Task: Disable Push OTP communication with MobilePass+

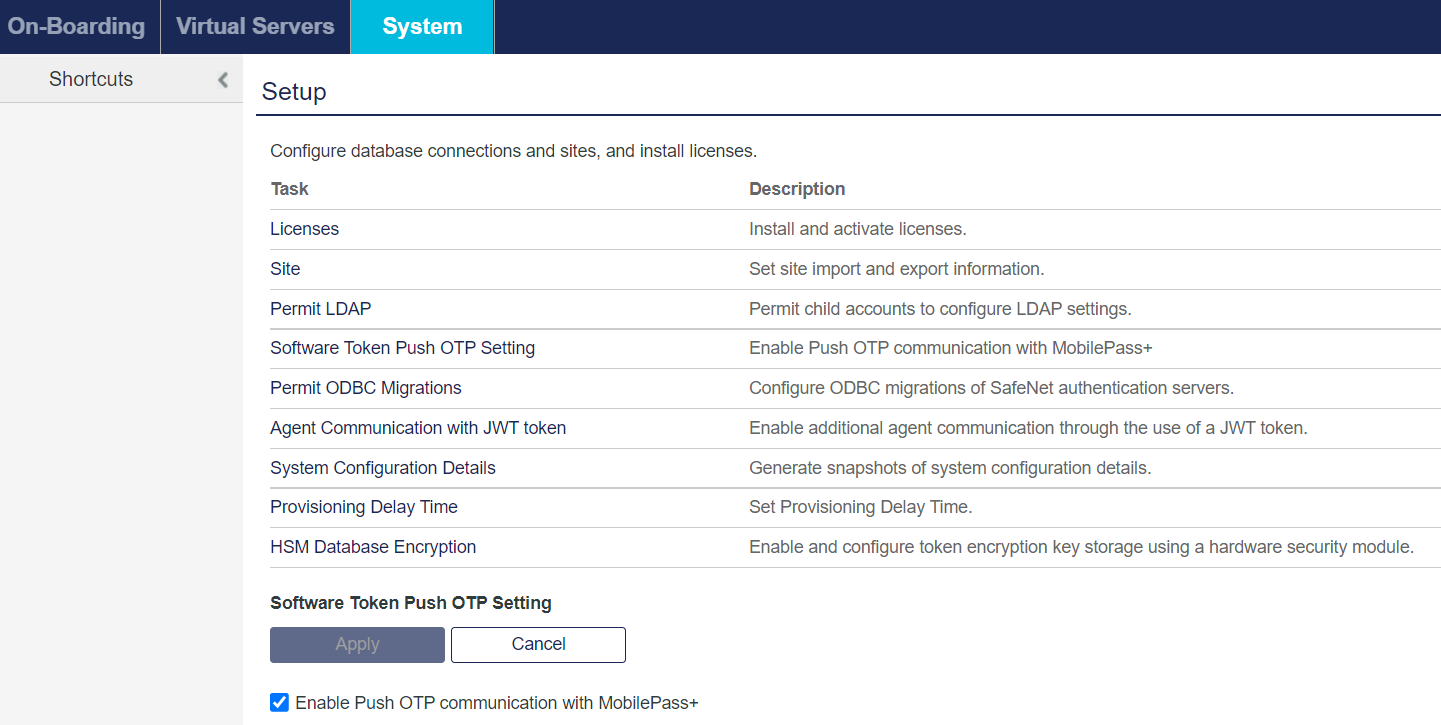Action: 279,702
